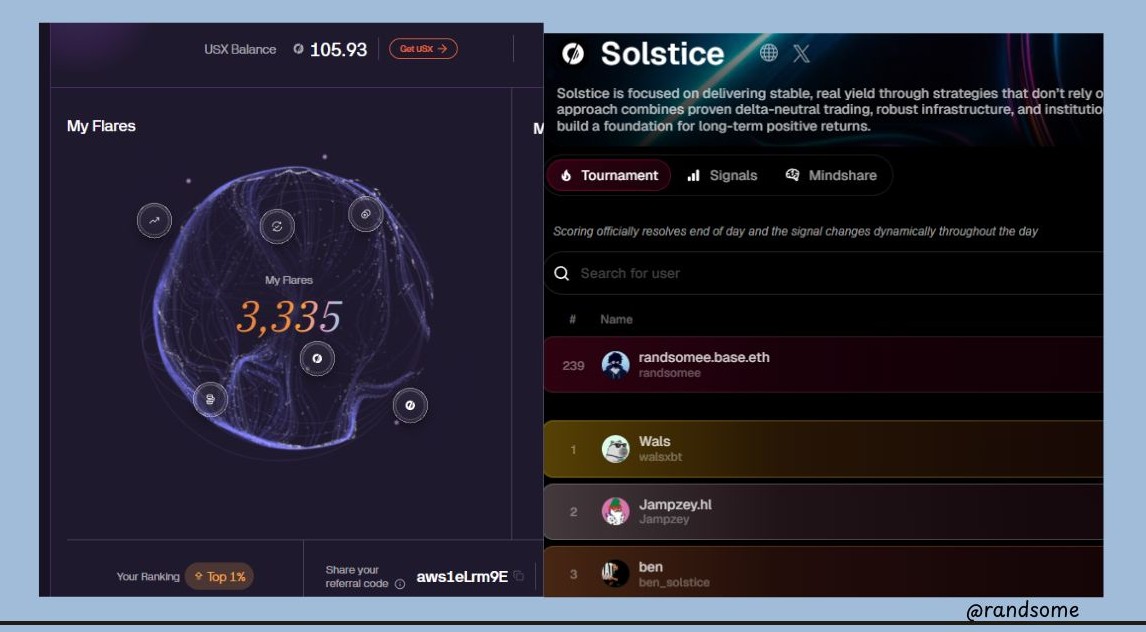The image size is (1146, 632).
Task: Click Wals's avatar in the leaderboard
Action: point(615,449)
